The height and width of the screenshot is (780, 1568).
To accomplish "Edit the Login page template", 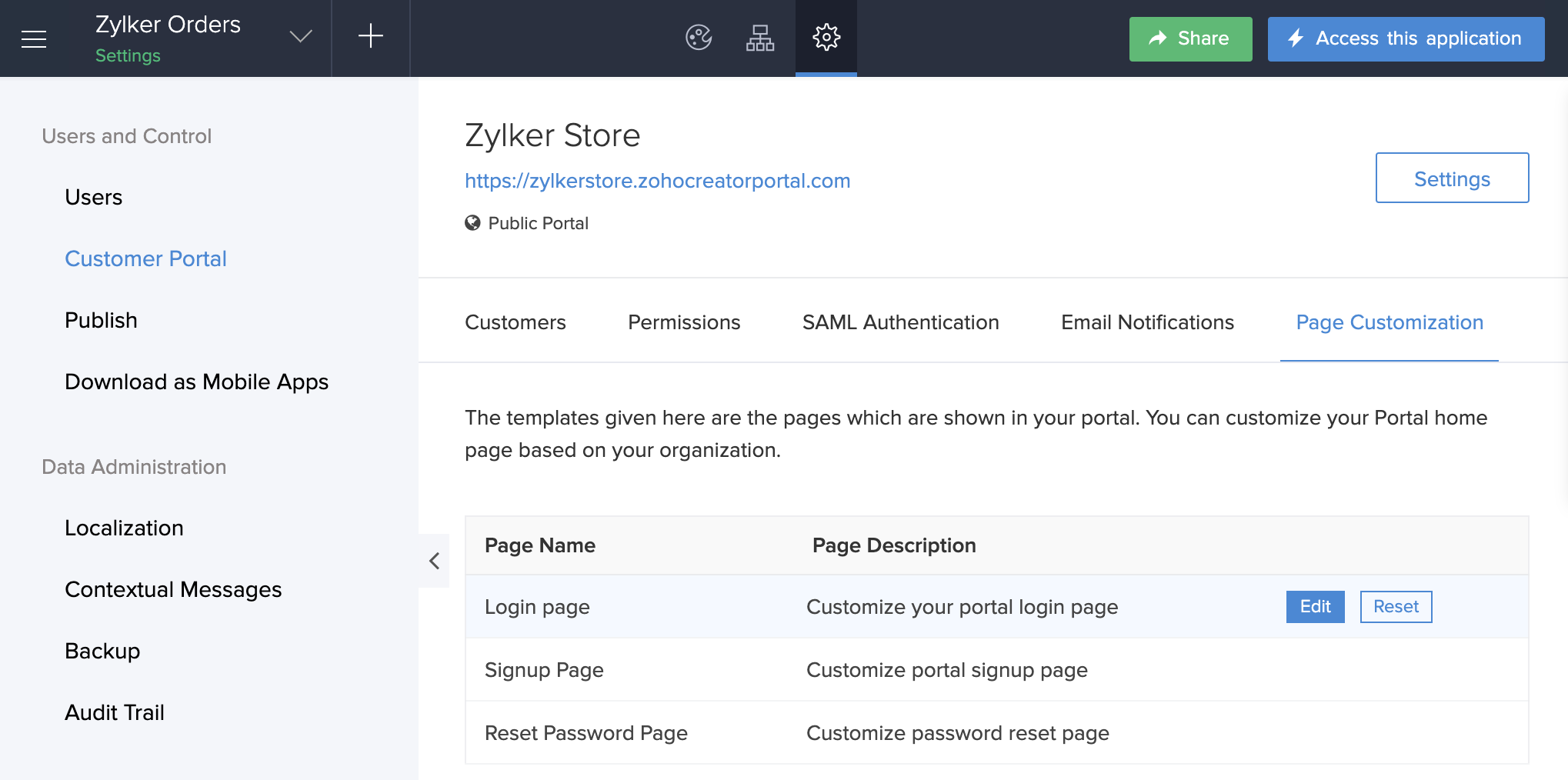I will (x=1315, y=607).
